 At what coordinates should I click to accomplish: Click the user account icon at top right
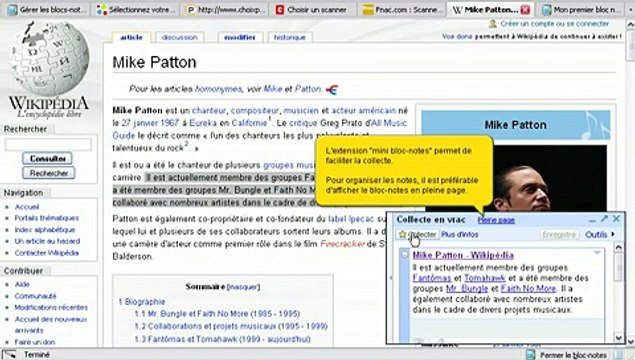pos(493,24)
